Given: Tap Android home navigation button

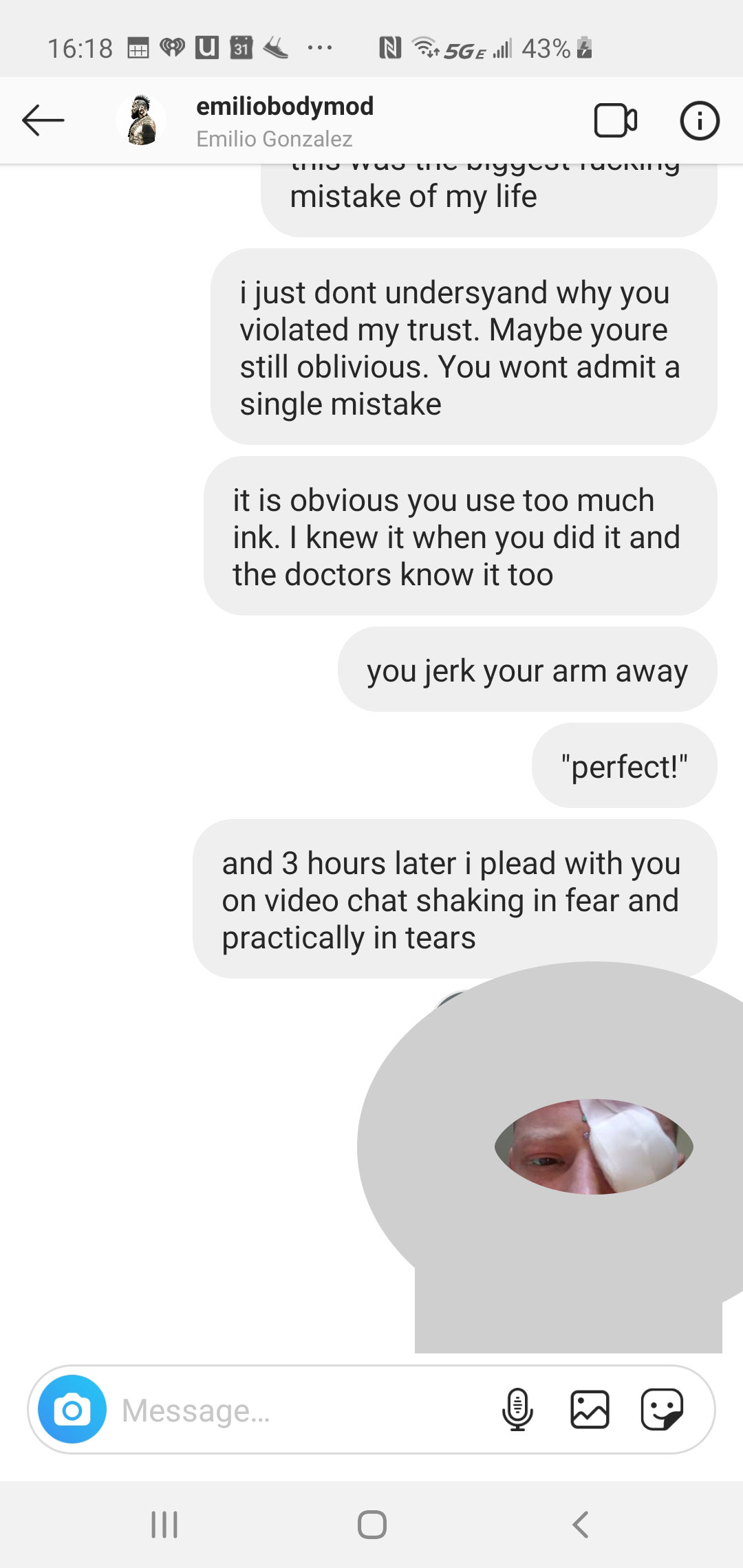Looking at the screenshot, I should click(371, 1525).
